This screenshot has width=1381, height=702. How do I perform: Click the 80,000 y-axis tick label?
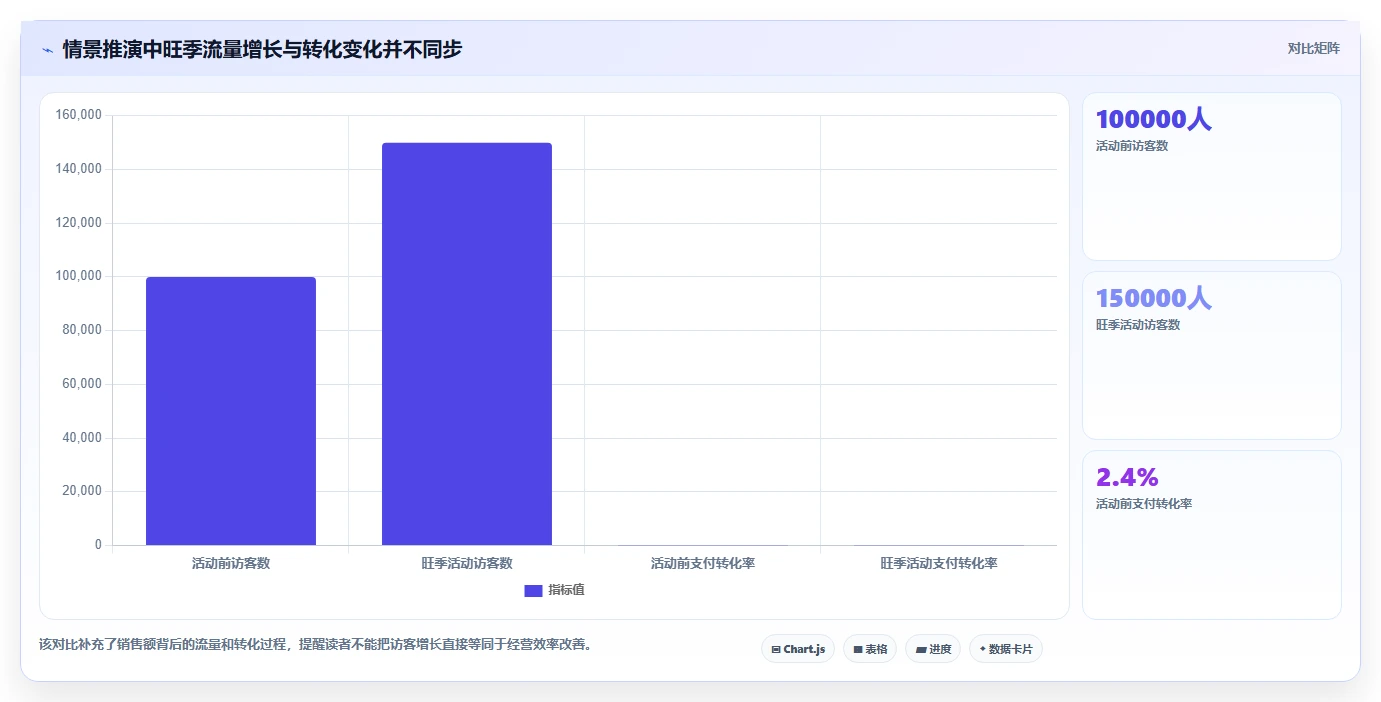point(82,330)
